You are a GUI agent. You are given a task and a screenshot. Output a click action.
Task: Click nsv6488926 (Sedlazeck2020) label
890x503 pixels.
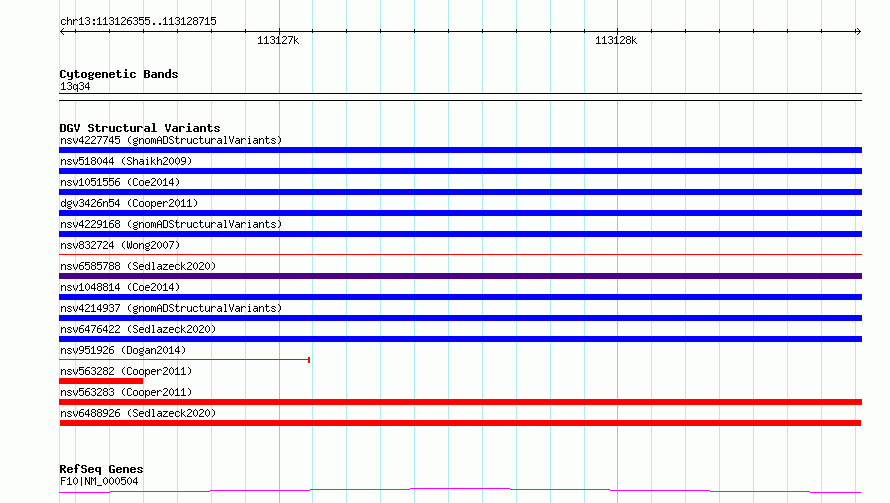coord(138,413)
